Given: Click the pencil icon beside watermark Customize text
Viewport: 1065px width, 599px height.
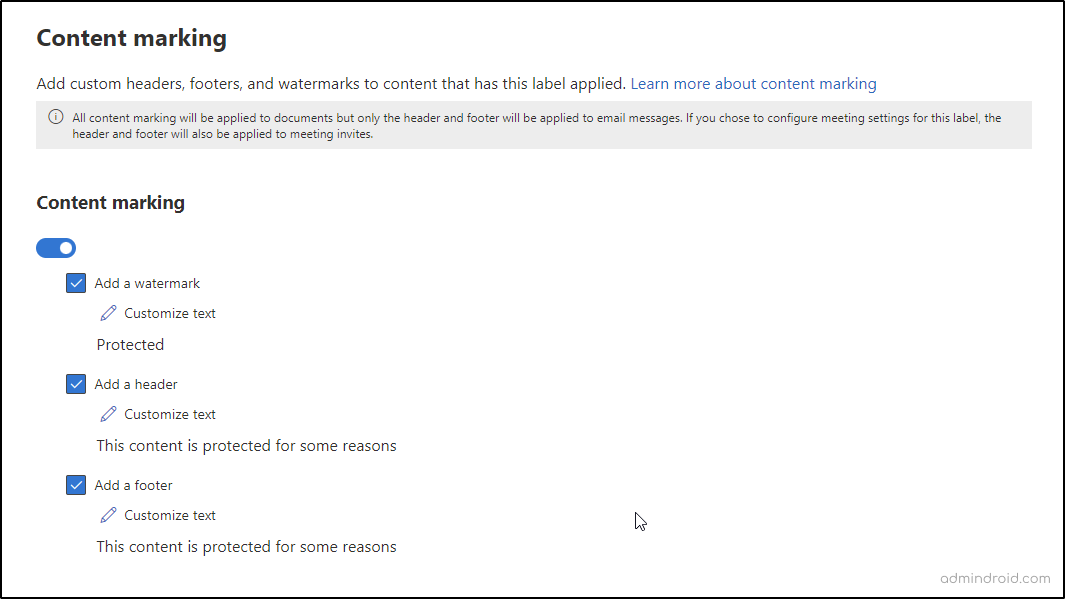Looking at the screenshot, I should point(108,313).
